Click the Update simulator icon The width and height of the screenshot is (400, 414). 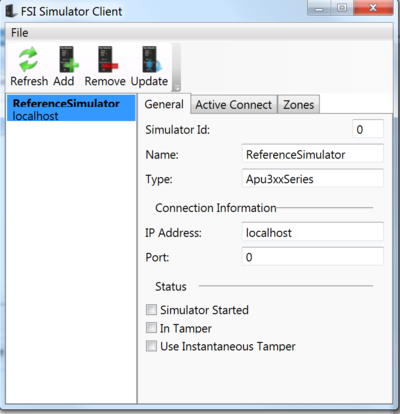[151, 59]
